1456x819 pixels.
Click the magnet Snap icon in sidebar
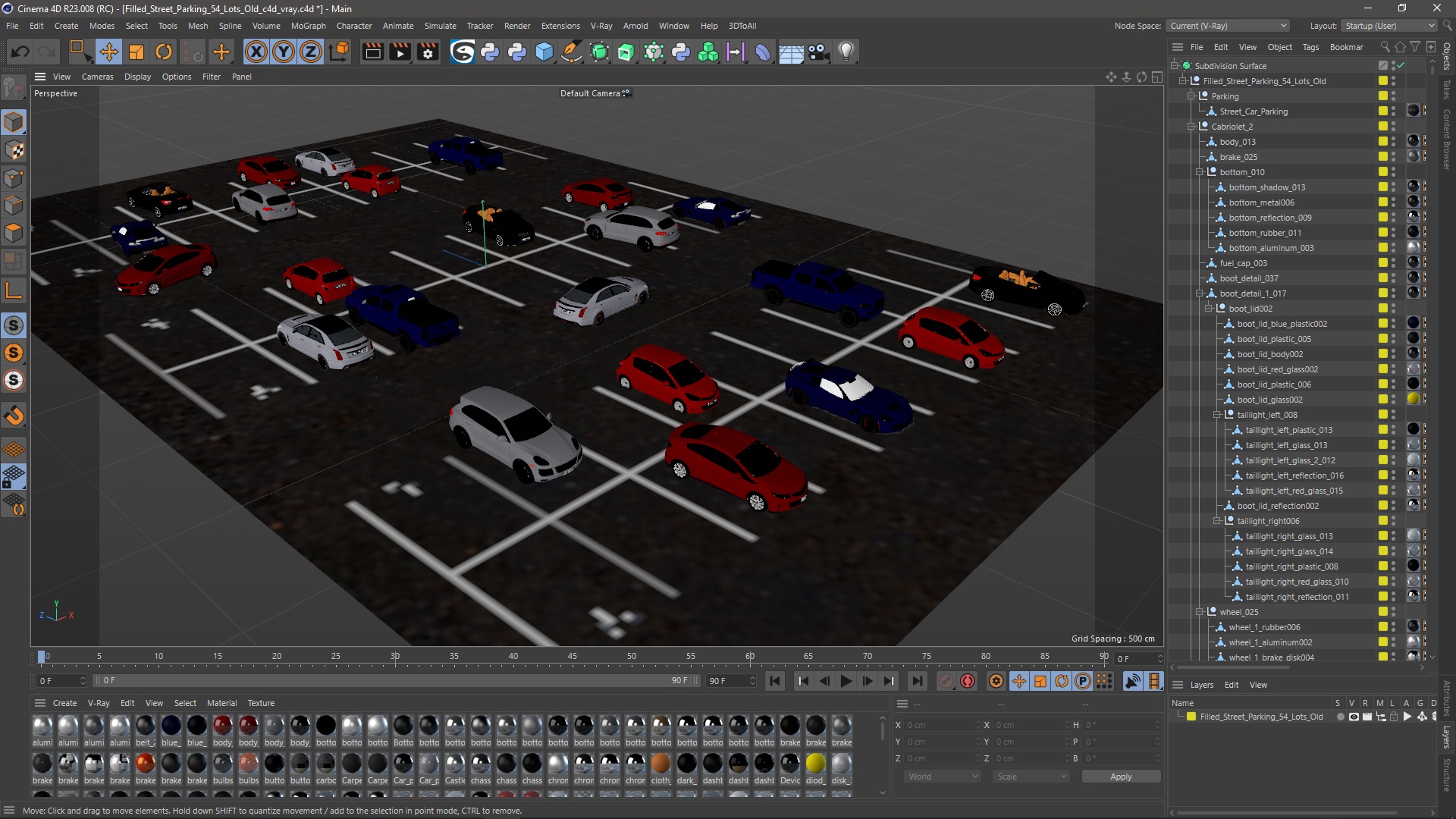pyautogui.click(x=14, y=416)
